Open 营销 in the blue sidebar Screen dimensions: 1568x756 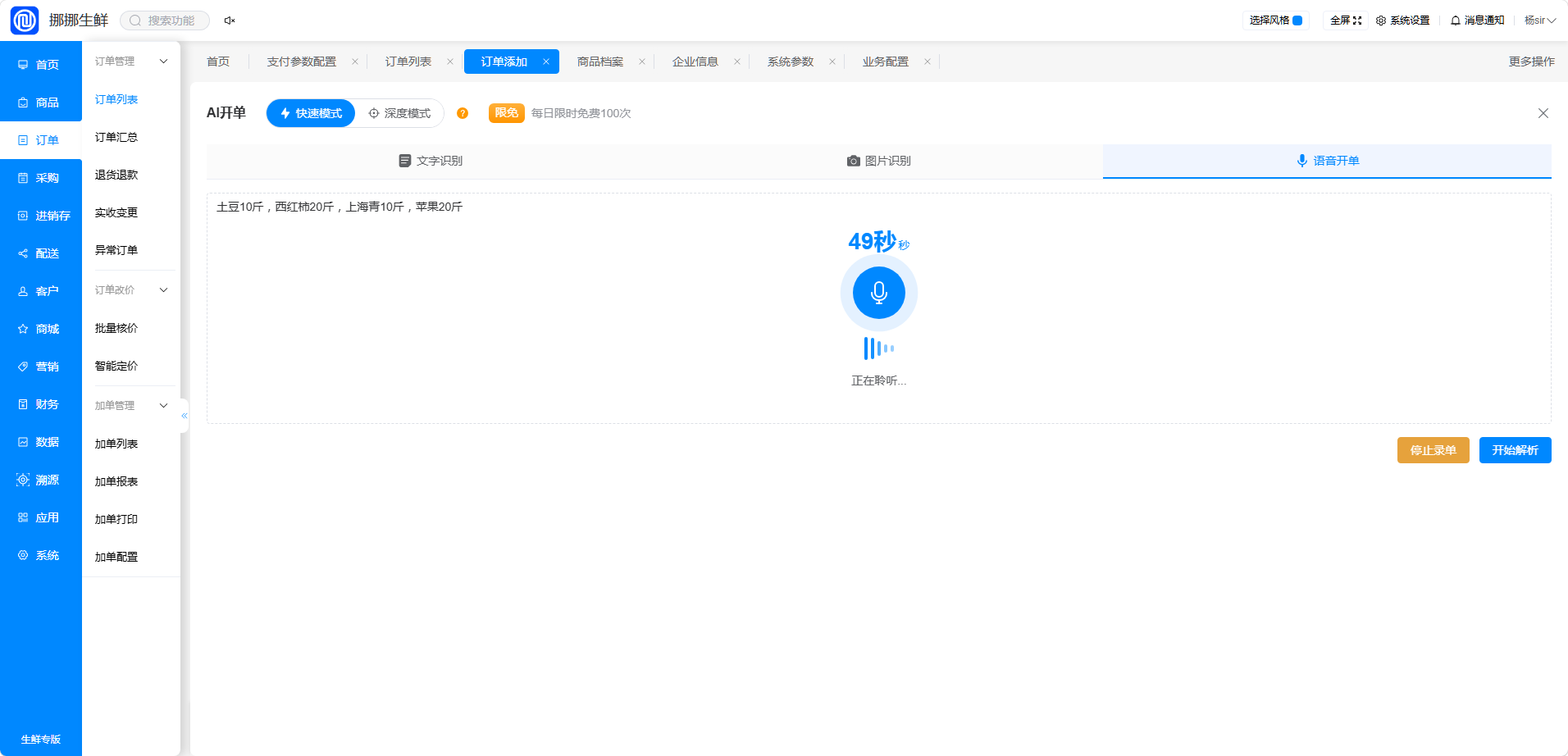pyautogui.click(x=41, y=367)
